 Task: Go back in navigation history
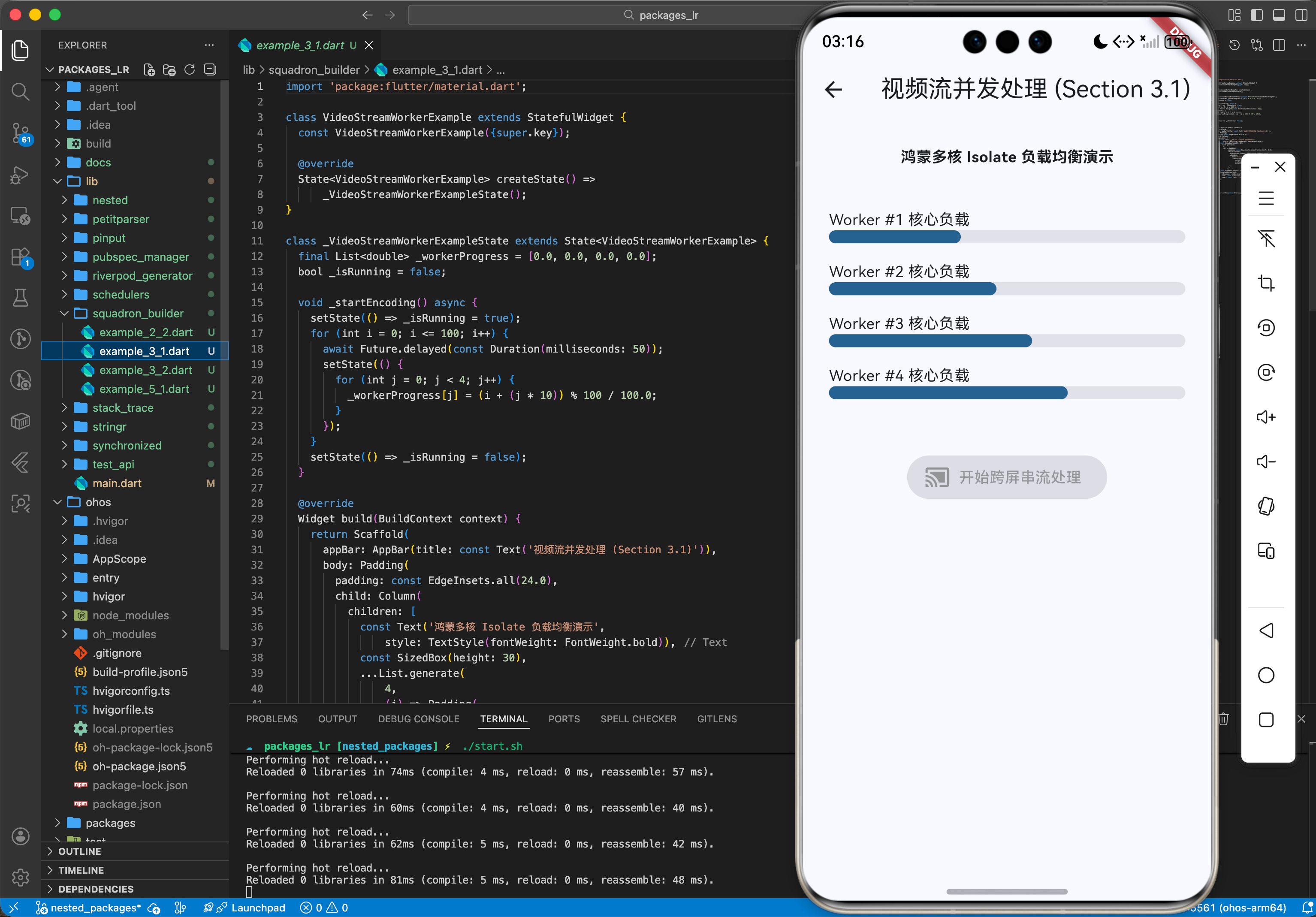point(368,15)
